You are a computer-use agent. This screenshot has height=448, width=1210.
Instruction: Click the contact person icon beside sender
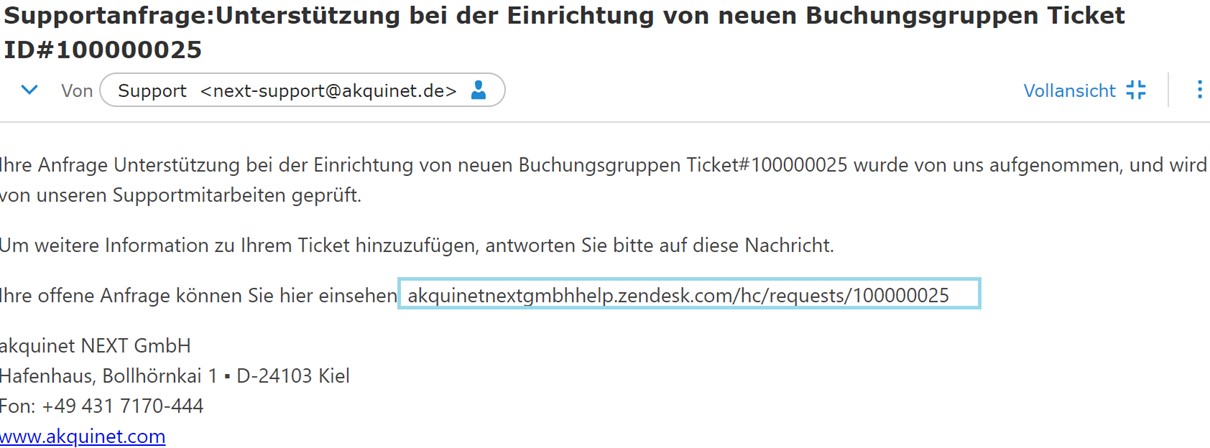pyautogui.click(x=478, y=91)
